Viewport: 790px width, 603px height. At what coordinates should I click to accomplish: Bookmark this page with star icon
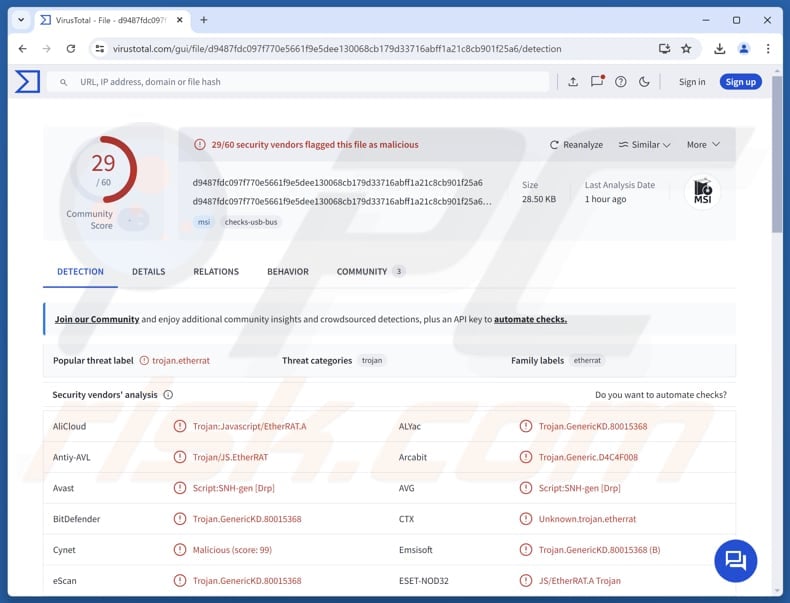pos(686,49)
